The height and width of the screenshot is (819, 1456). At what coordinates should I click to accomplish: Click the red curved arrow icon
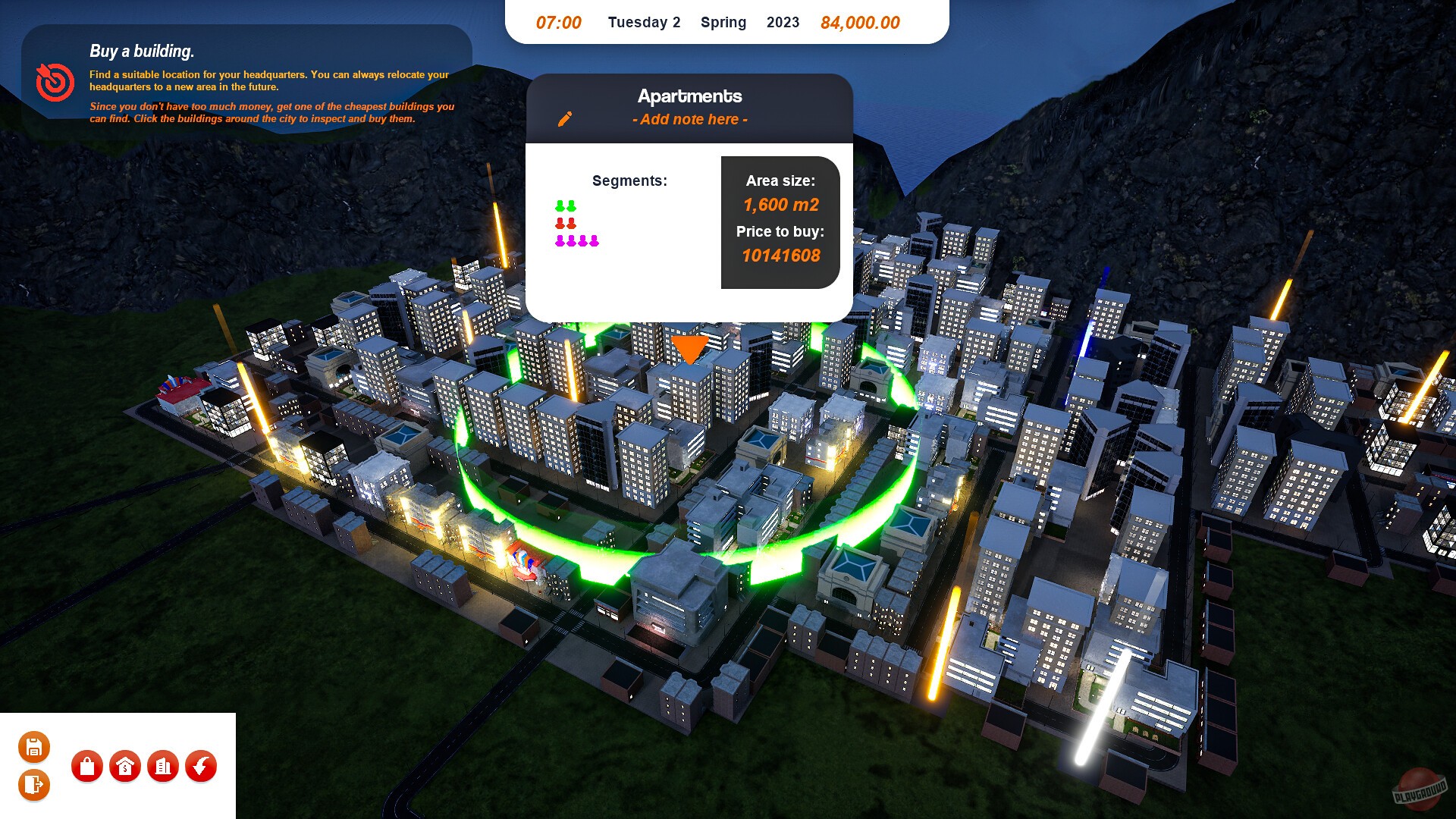point(201,767)
